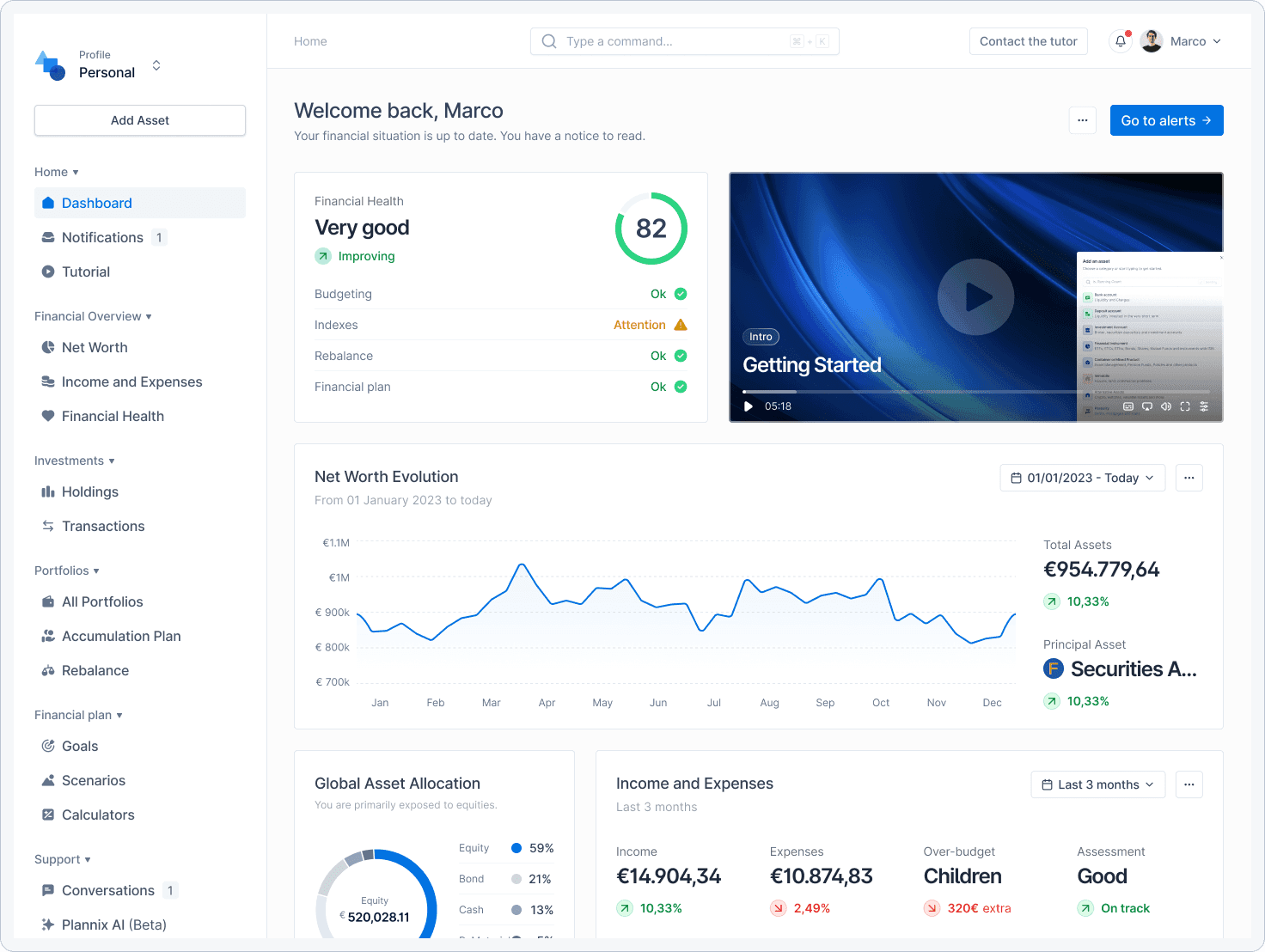Viewport: 1265px width, 952px height.
Task: Toggle video volume speaker icon
Action: [1166, 406]
